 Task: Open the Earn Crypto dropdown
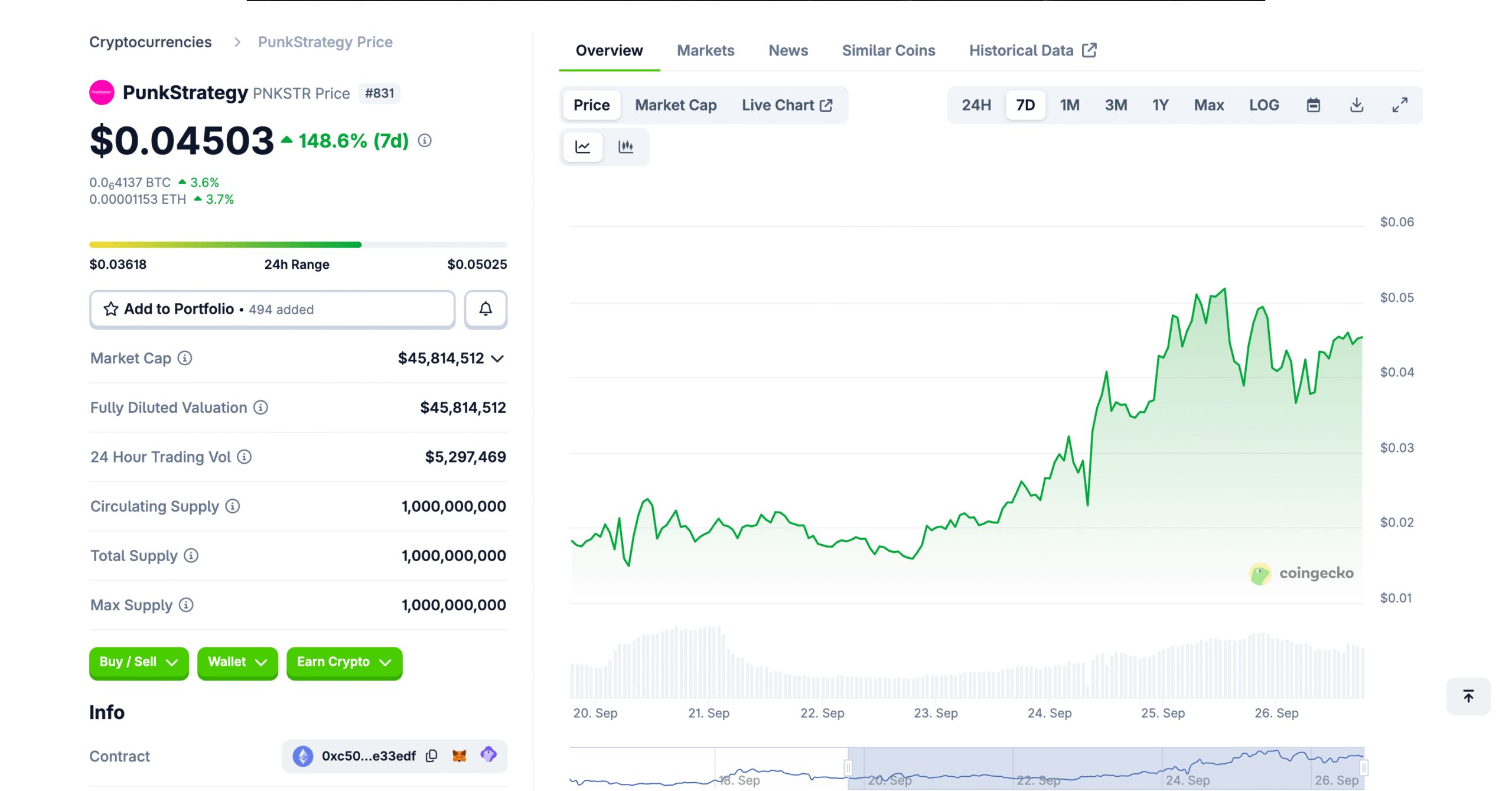click(344, 662)
